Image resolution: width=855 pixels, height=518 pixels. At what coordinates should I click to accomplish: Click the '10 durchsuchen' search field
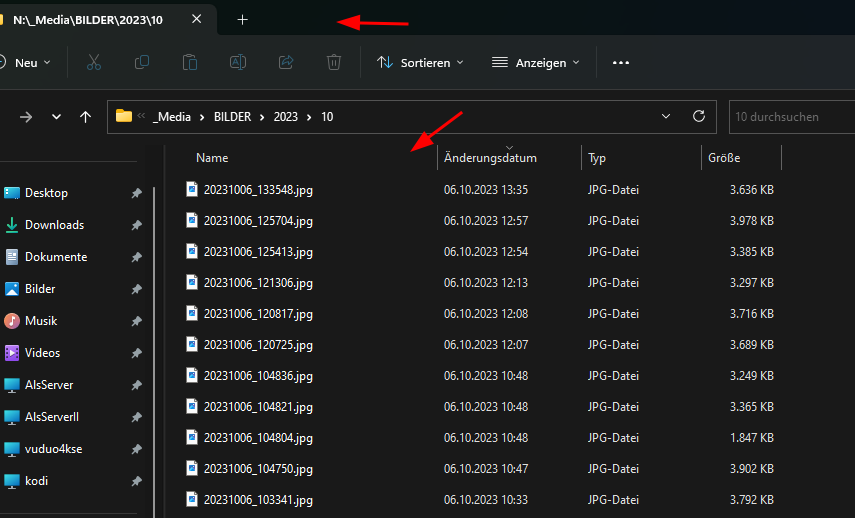tap(792, 117)
